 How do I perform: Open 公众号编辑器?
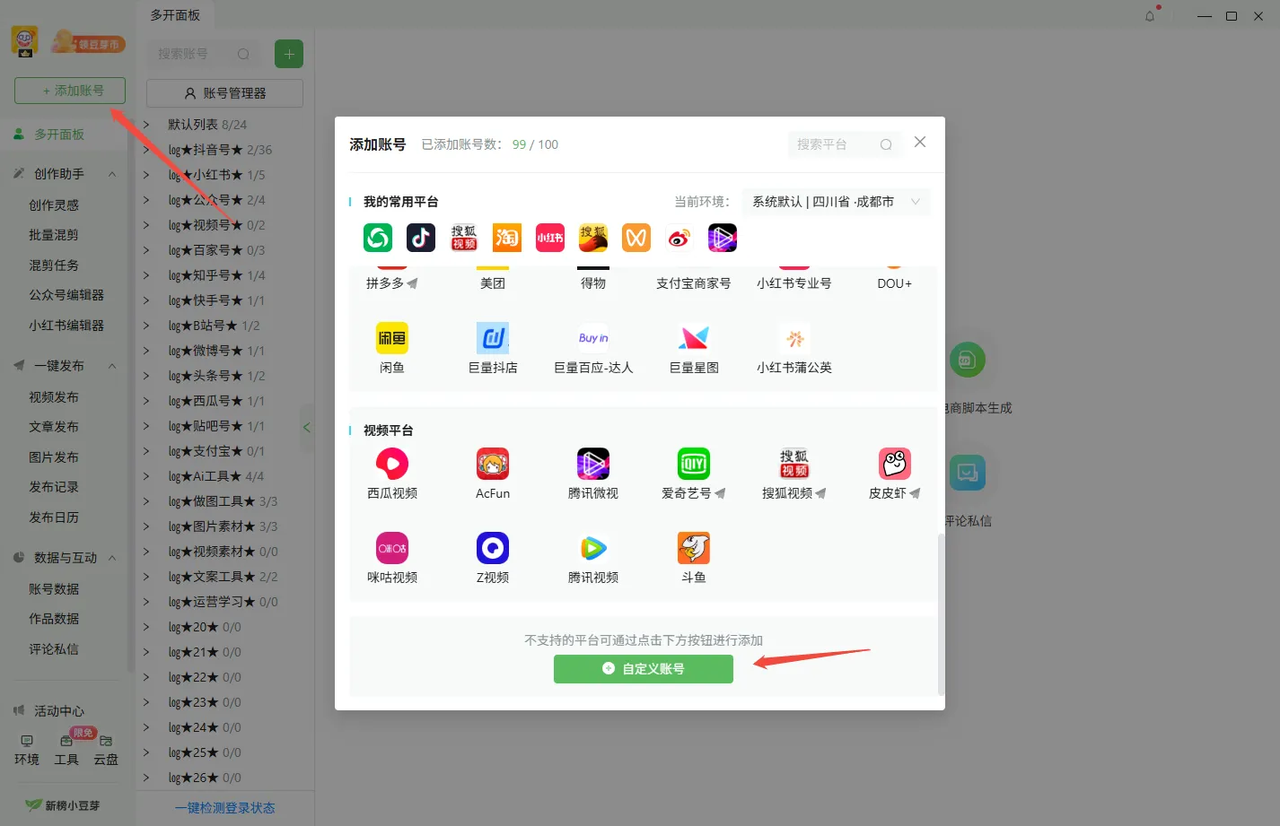pos(66,295)
